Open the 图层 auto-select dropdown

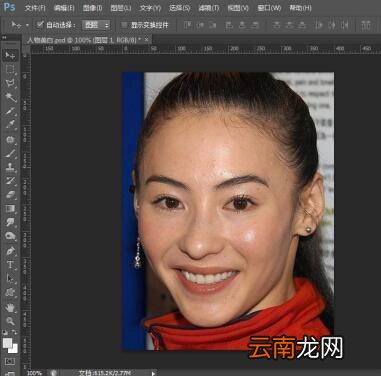tap(96, 25)
